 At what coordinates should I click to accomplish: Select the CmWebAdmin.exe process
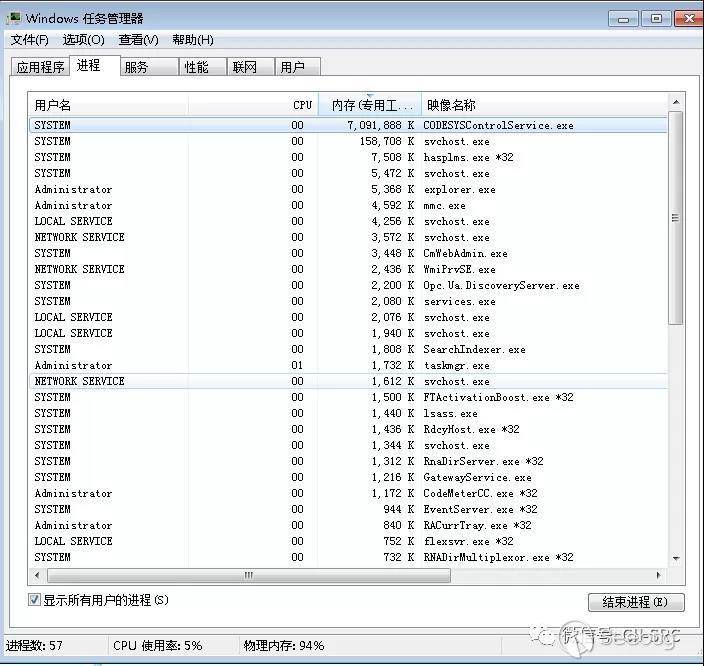(348, 253)
